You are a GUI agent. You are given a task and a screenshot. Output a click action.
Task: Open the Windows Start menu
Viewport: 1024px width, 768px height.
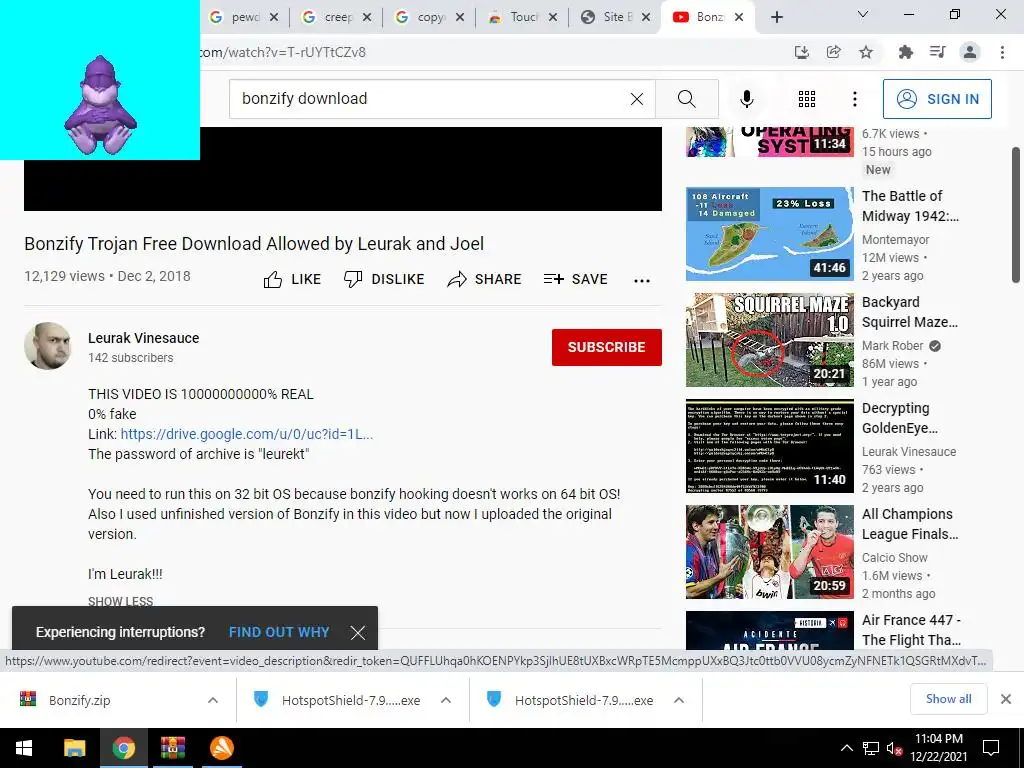24,748
